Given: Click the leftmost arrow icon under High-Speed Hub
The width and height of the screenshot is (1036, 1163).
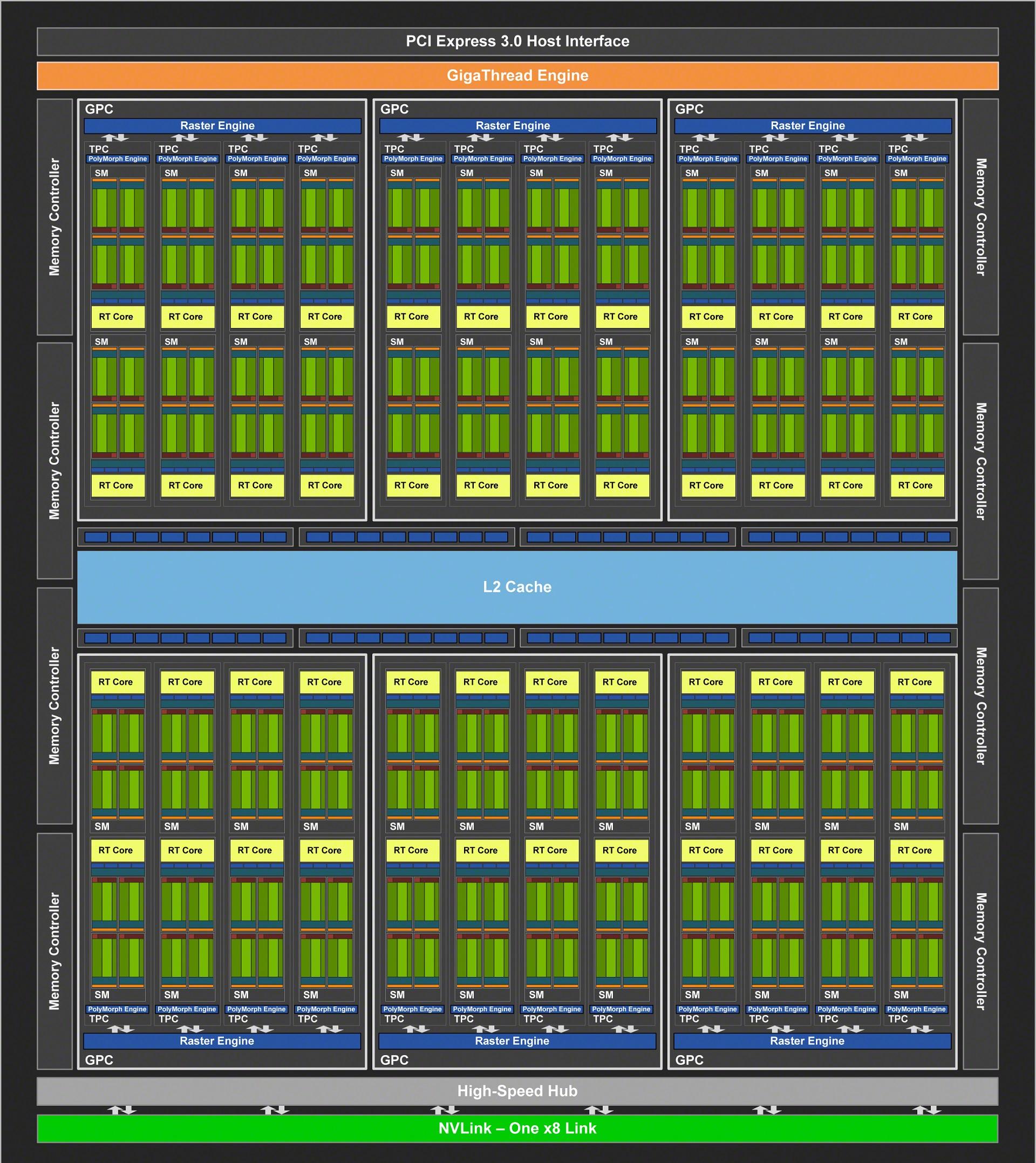Looking at the screenshot, I should click(121, 1110).
